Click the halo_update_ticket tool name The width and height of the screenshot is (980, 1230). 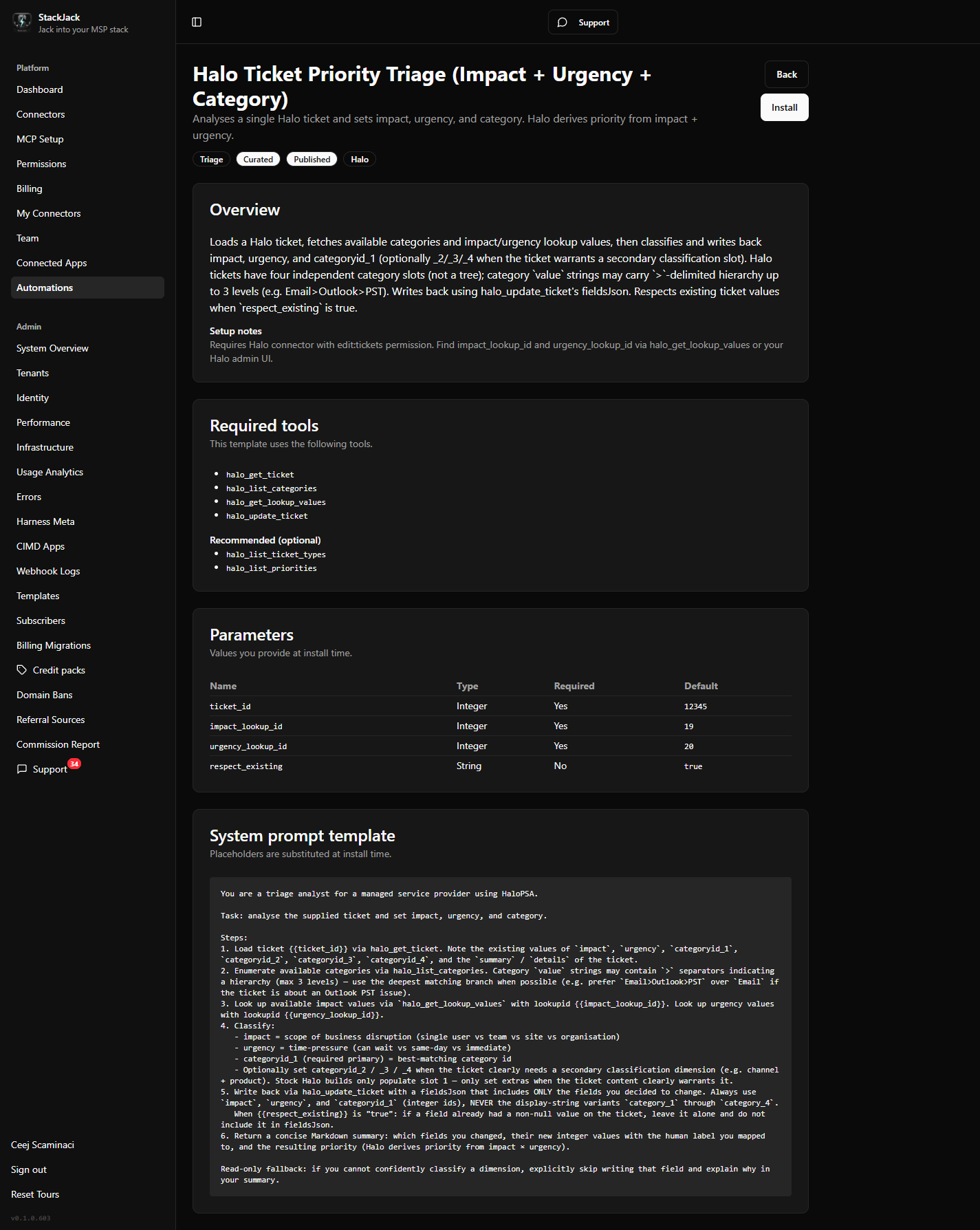coord(267,516)
